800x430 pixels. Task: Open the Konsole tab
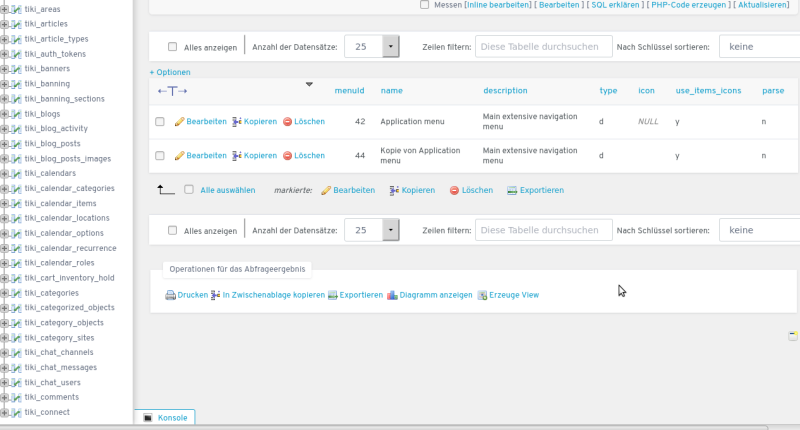click(165, 417)
